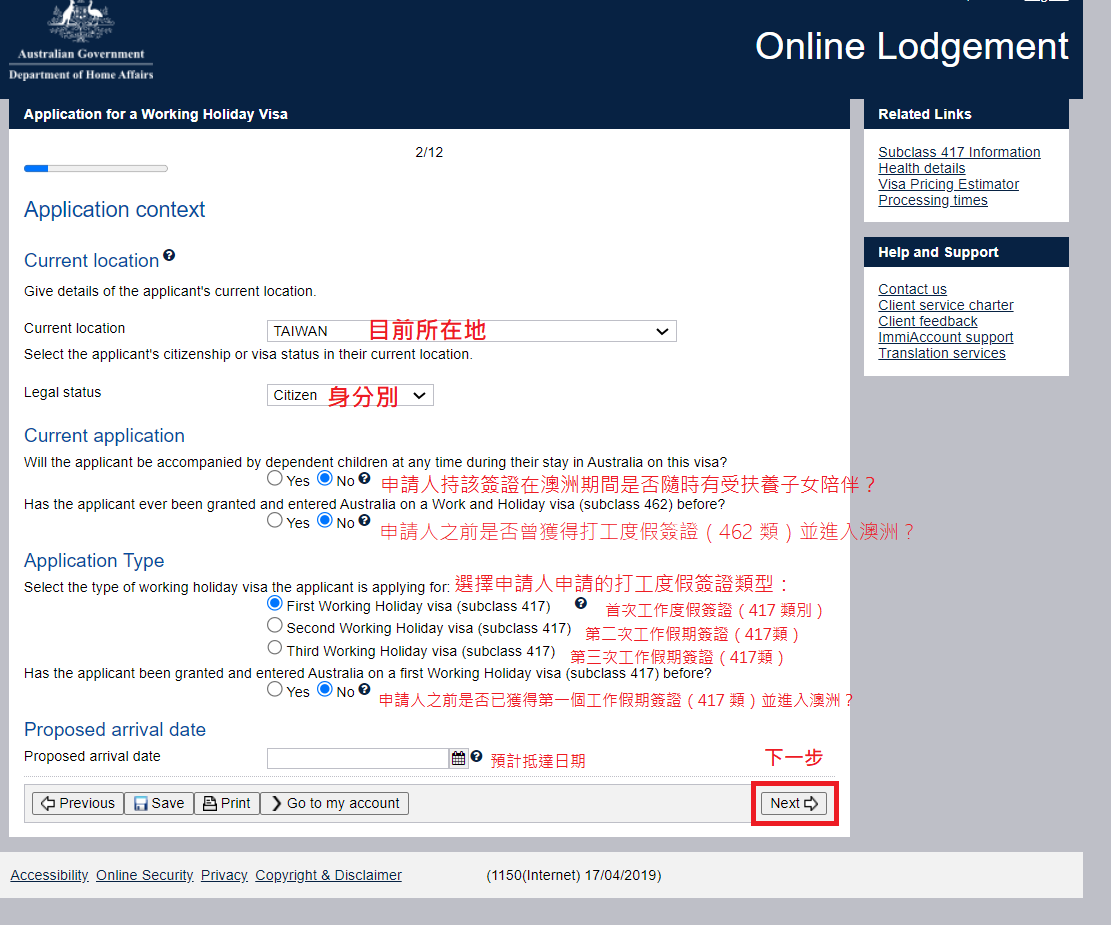
Task: Click the Save button
Action: click(x=159, y=803)
